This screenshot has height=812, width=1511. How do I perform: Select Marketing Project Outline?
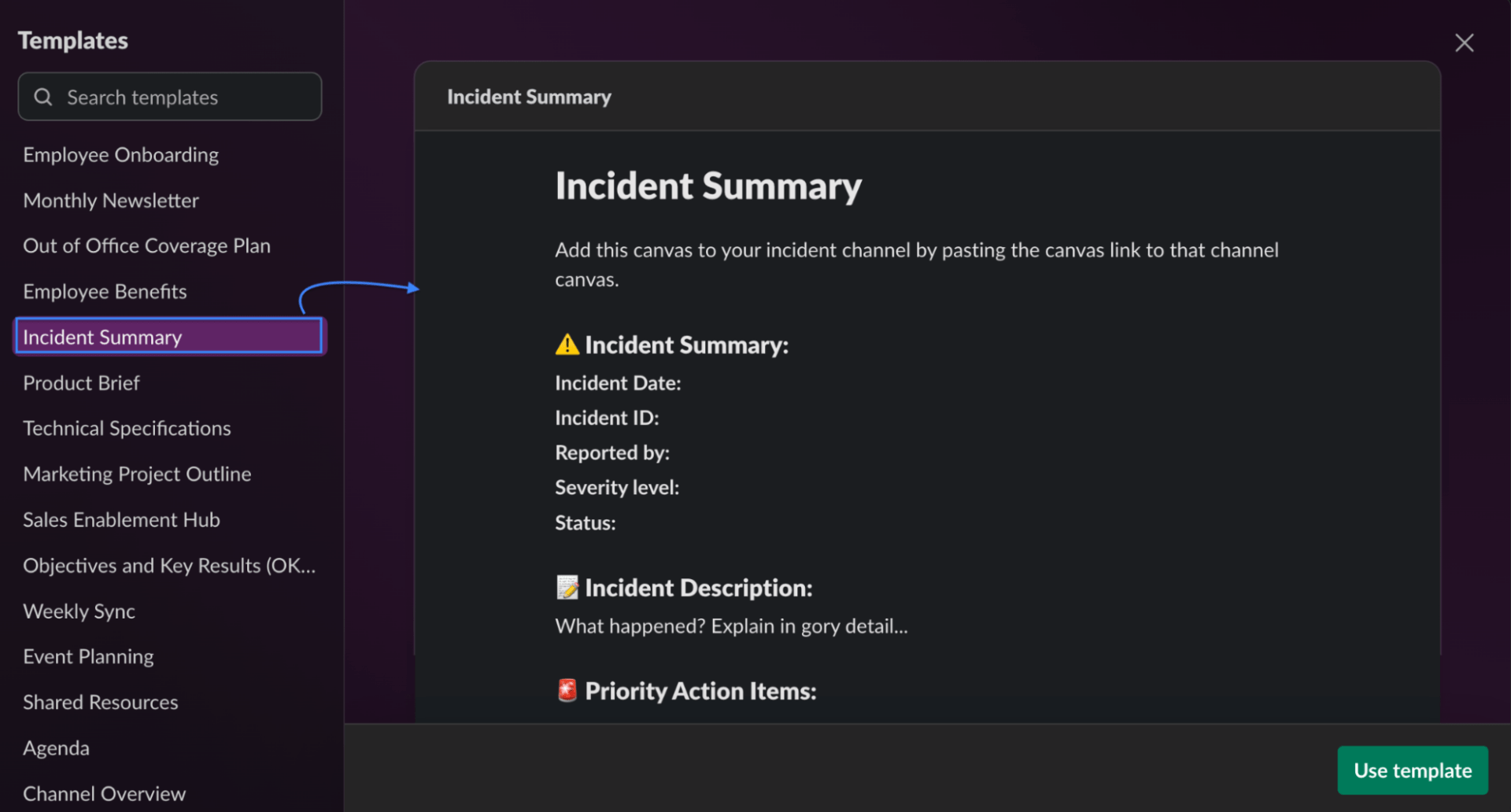138,474
